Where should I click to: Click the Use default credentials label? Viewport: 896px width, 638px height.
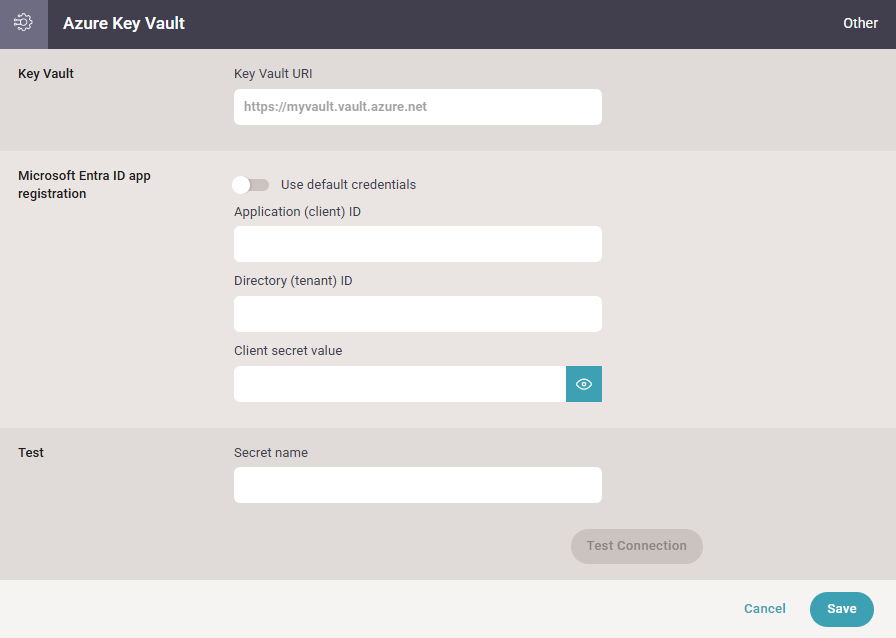click(349, 185)
